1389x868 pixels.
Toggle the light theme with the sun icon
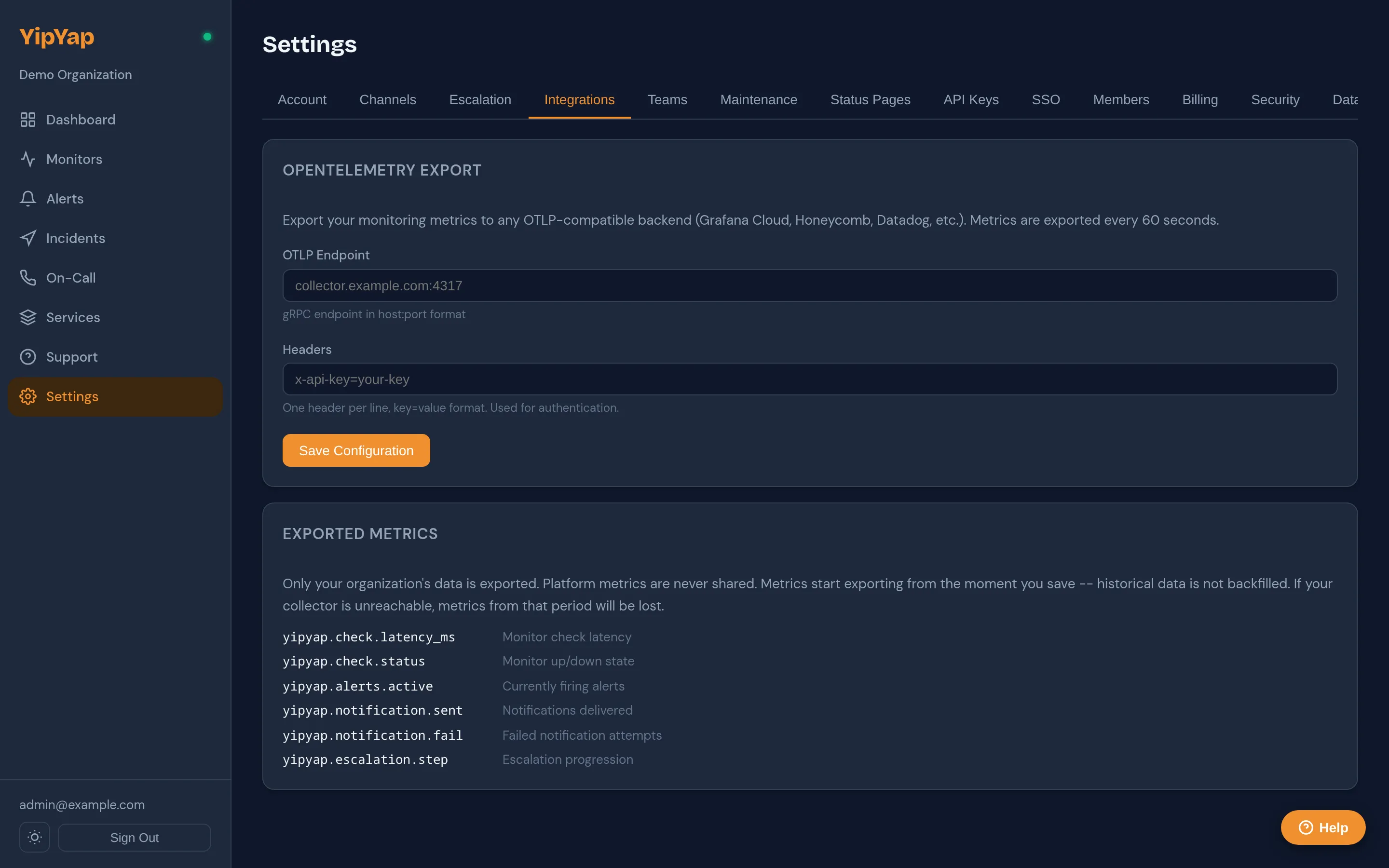click(34, 837)
